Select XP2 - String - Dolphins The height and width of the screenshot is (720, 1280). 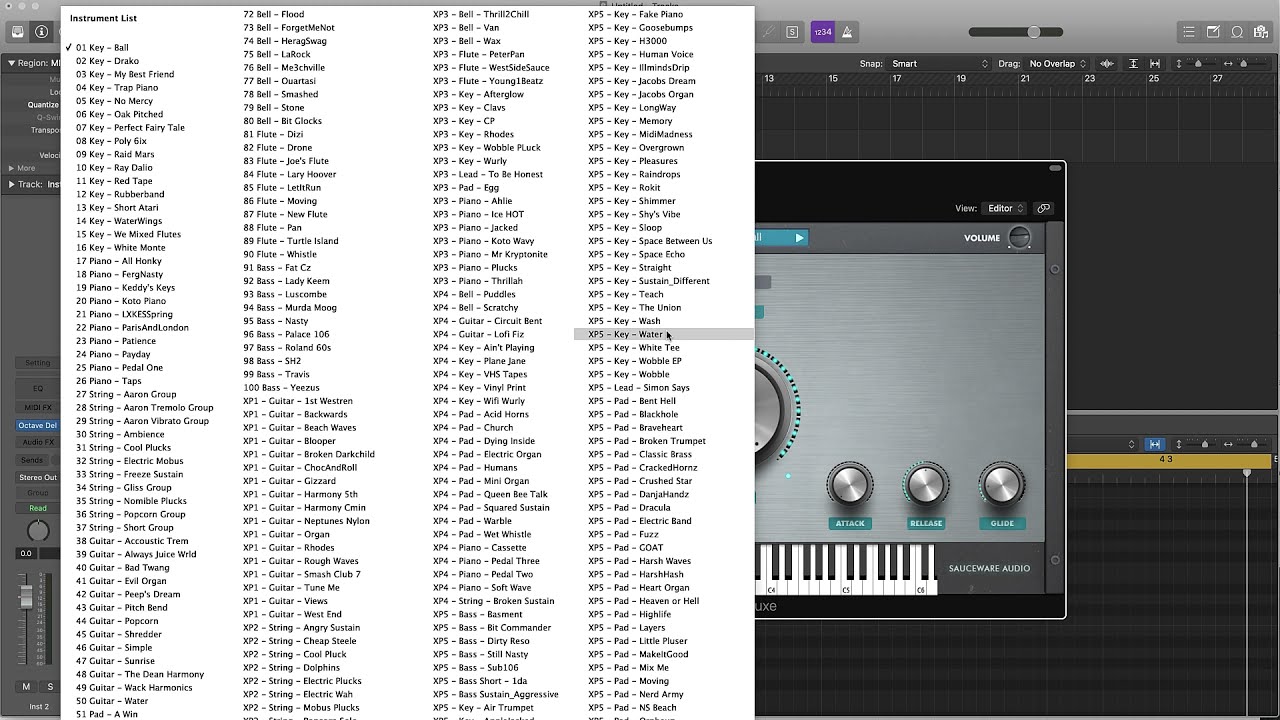coord(291,667)
